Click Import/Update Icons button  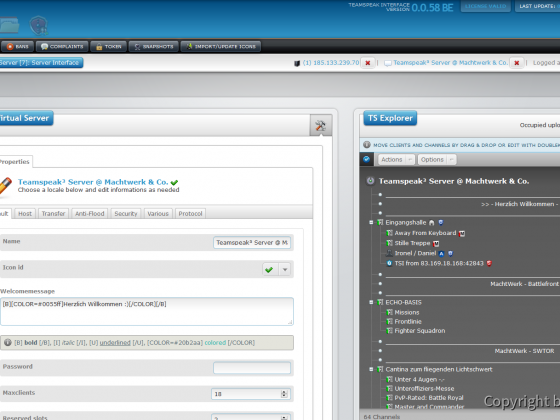tap(221, 46)
